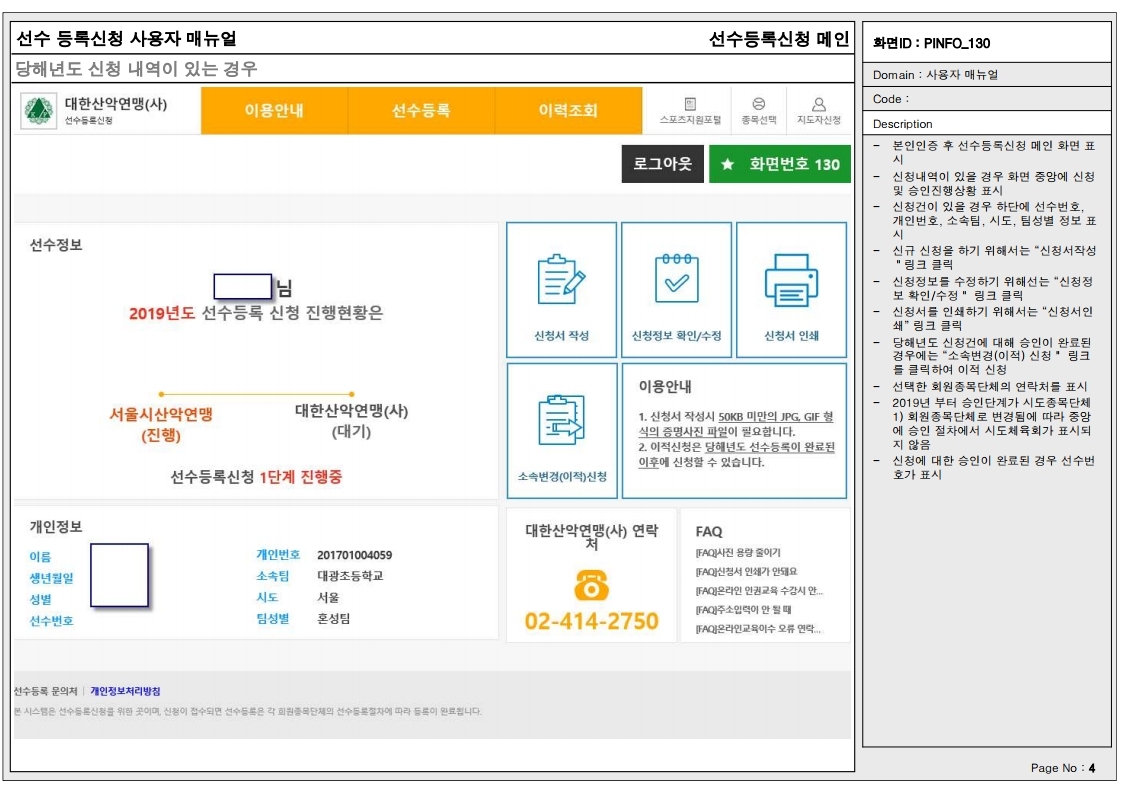Click the Domain : 사용자 매뉴얼 row
This screenshot has height=793, width=1121.
tap(987, 74)
